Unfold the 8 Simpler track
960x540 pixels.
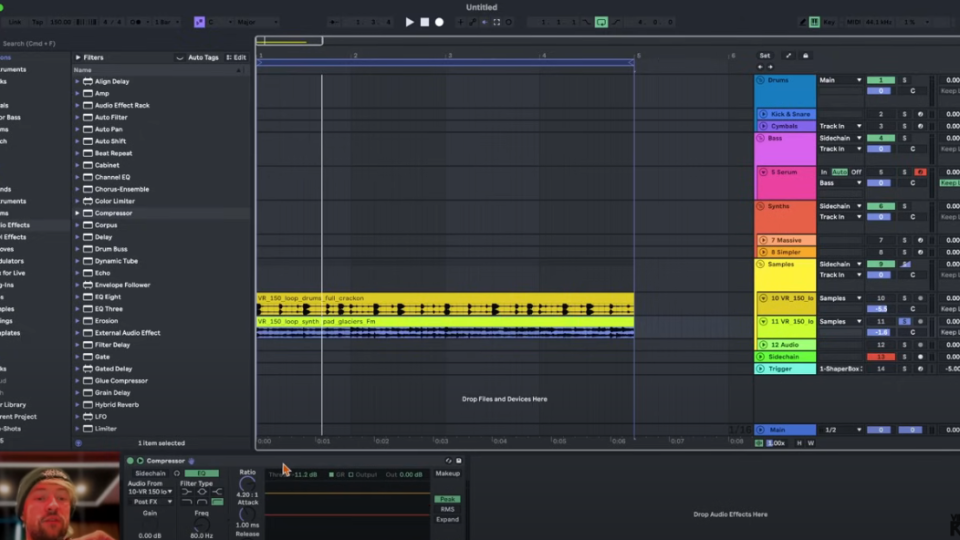763,252
